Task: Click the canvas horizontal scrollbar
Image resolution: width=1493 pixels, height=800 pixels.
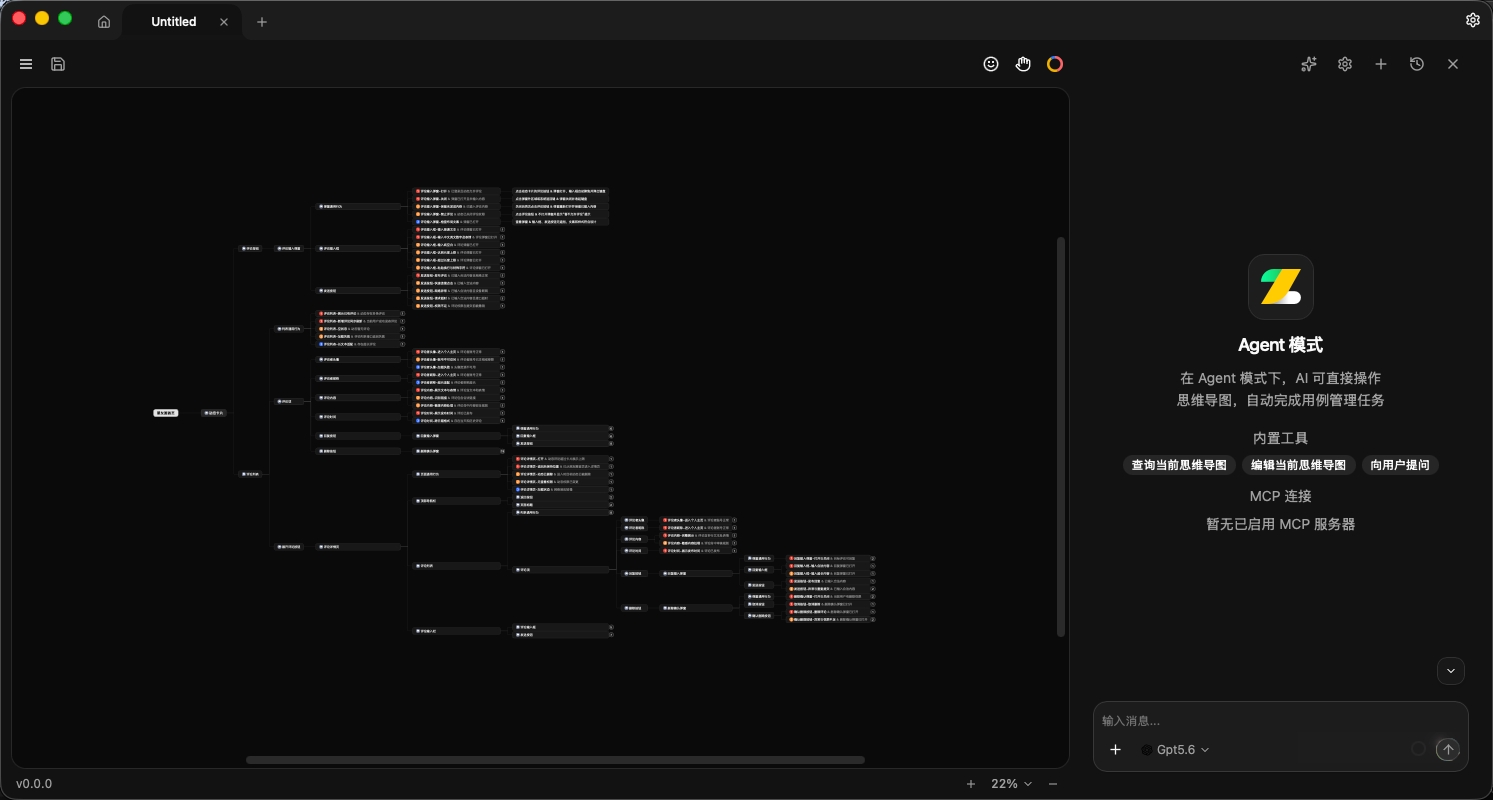Action: [555, 760]
